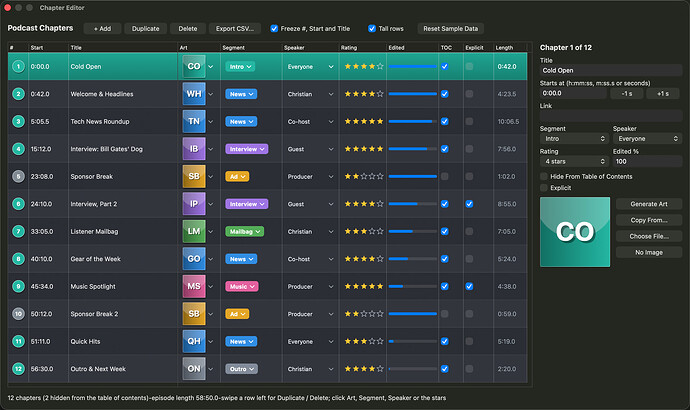Set star rating for Listener Mailbag row
The width and height of the screenshot is (690, 410).
363,231
